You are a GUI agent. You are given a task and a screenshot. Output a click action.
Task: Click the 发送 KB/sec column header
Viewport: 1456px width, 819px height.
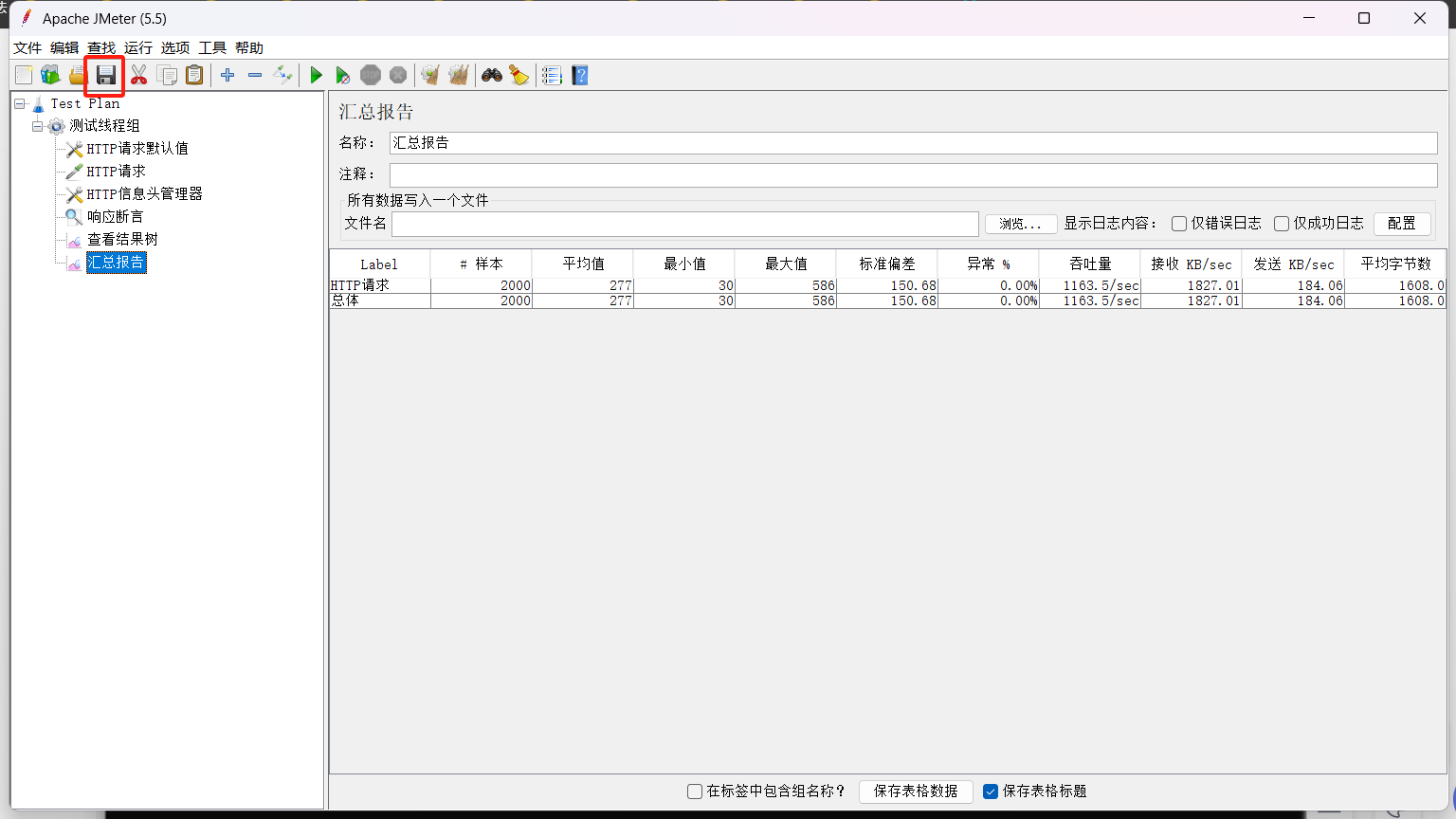coord(1293,264)
